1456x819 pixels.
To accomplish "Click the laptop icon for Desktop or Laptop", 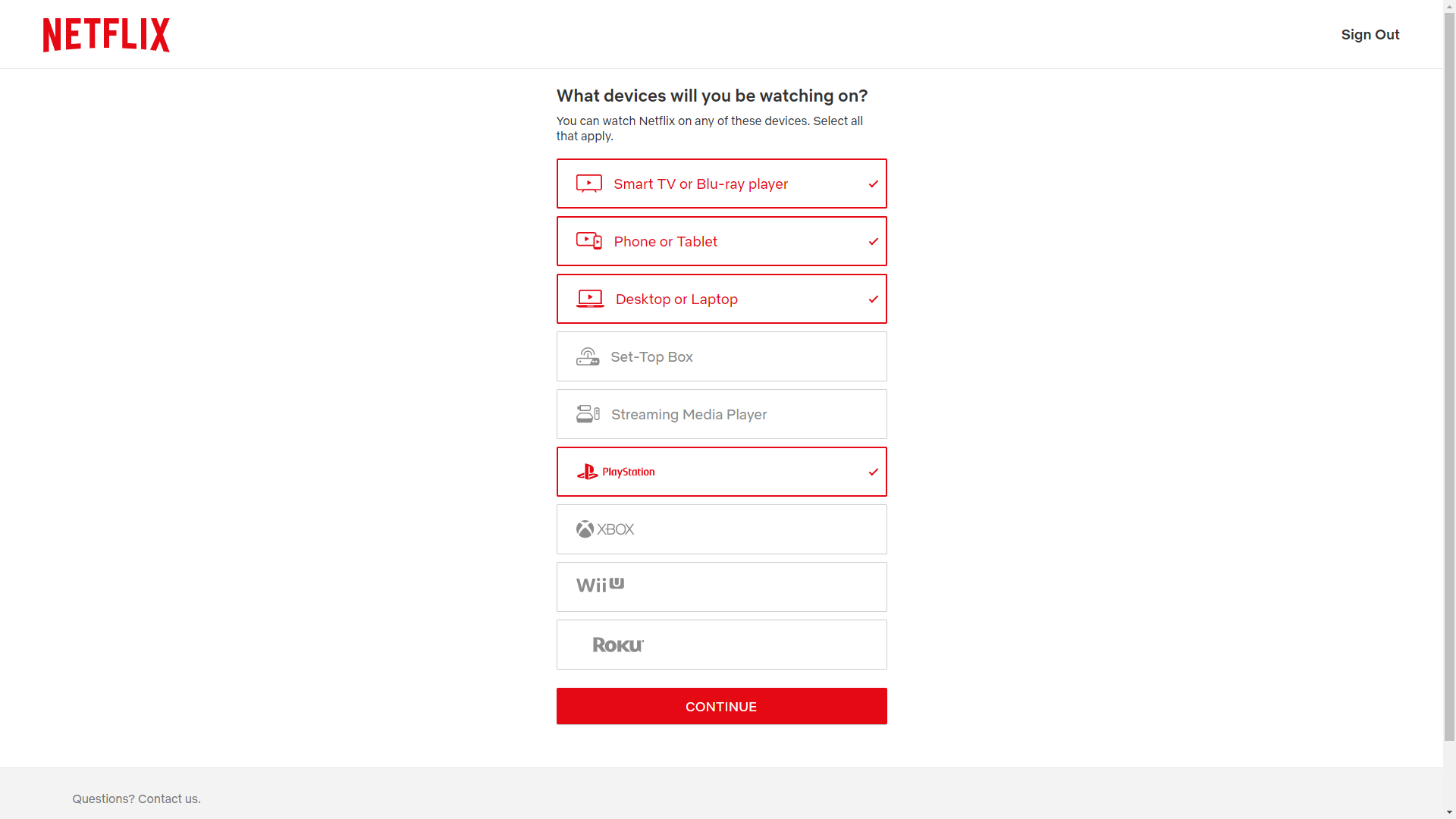I will click(x=590, y=299).
